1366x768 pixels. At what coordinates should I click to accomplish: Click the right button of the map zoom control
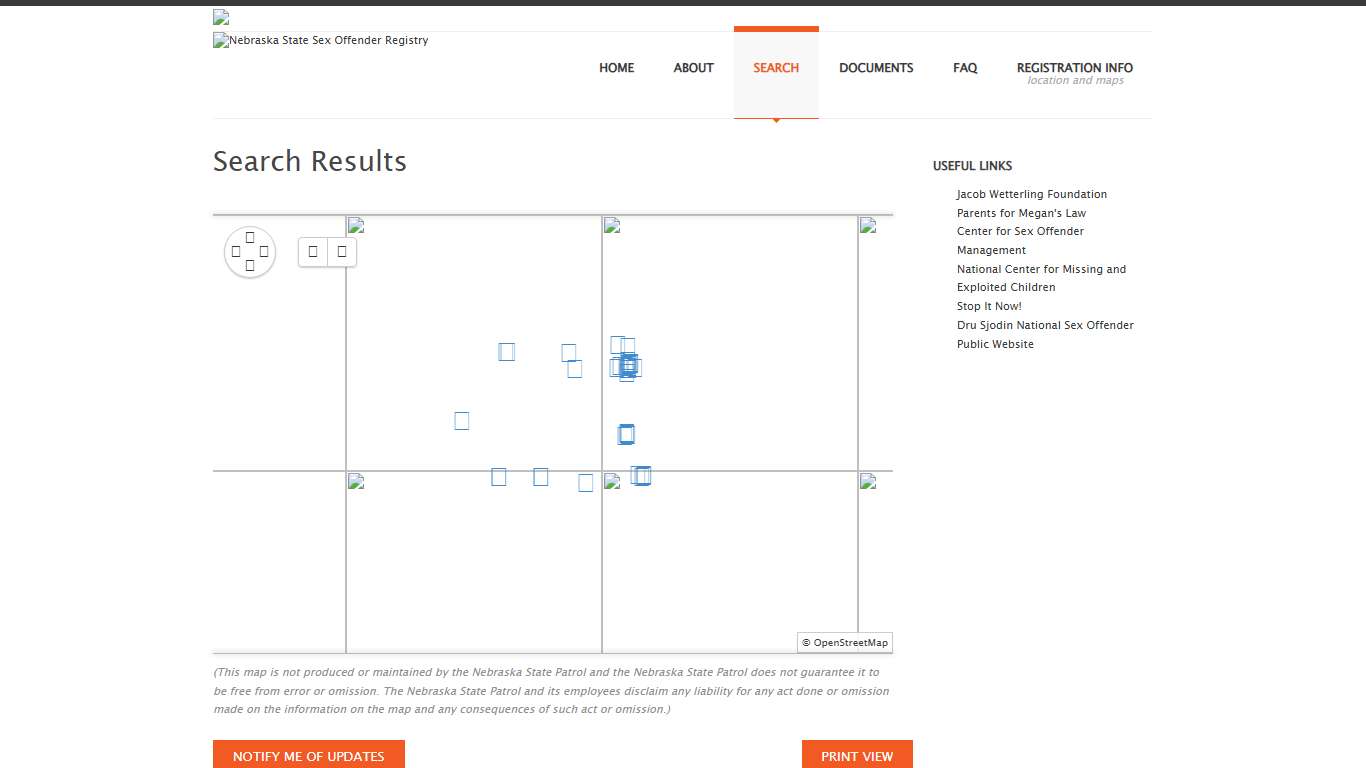coord(342,252)
